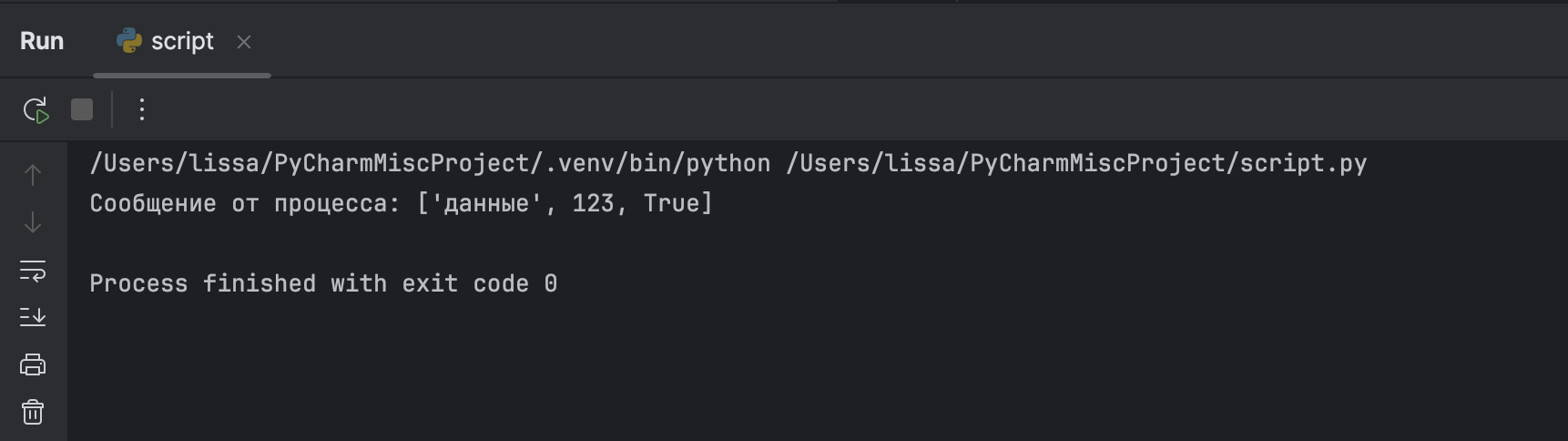Rerun the script with the rerun icon
The image size is (1568, 441).
36,110
